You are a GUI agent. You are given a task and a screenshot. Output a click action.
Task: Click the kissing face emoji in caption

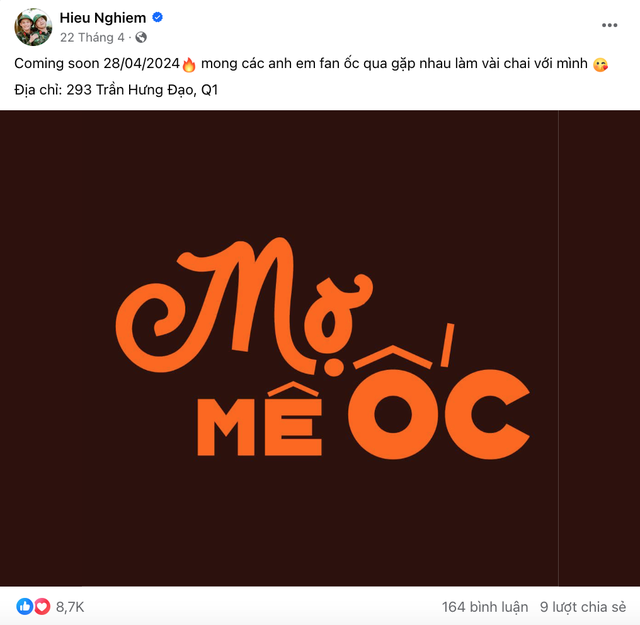600,65
